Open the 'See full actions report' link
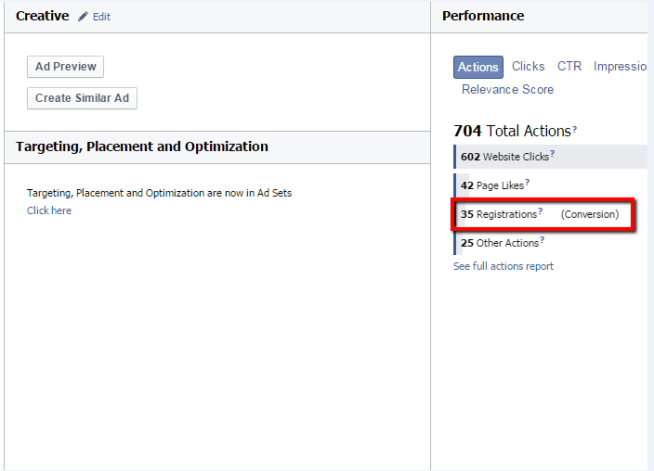Image resolution: width=654 pixels, height=471 pixels. pos(503,266)
